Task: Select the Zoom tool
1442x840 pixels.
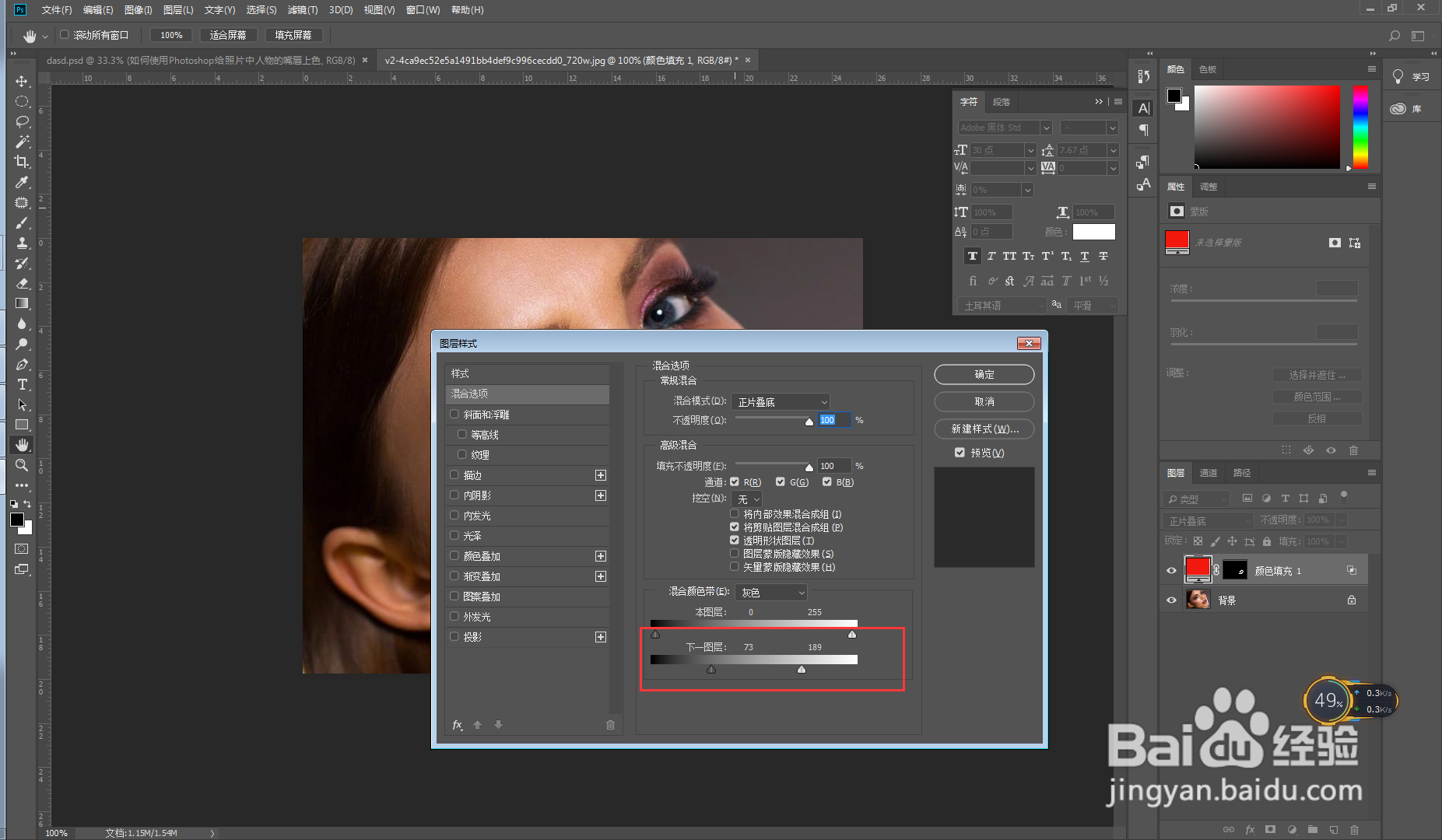Action: point(22,465)
